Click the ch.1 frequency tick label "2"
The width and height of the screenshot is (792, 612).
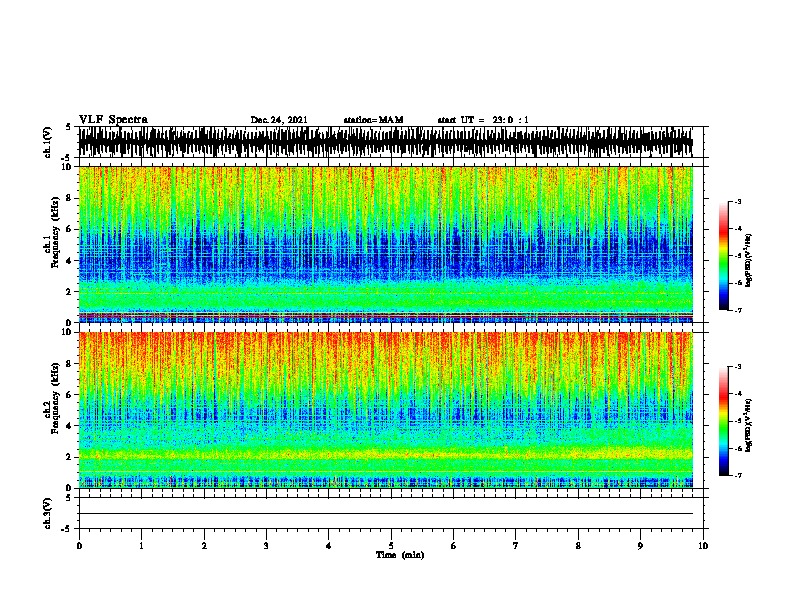pyautogui.click(x=69, y=291)
